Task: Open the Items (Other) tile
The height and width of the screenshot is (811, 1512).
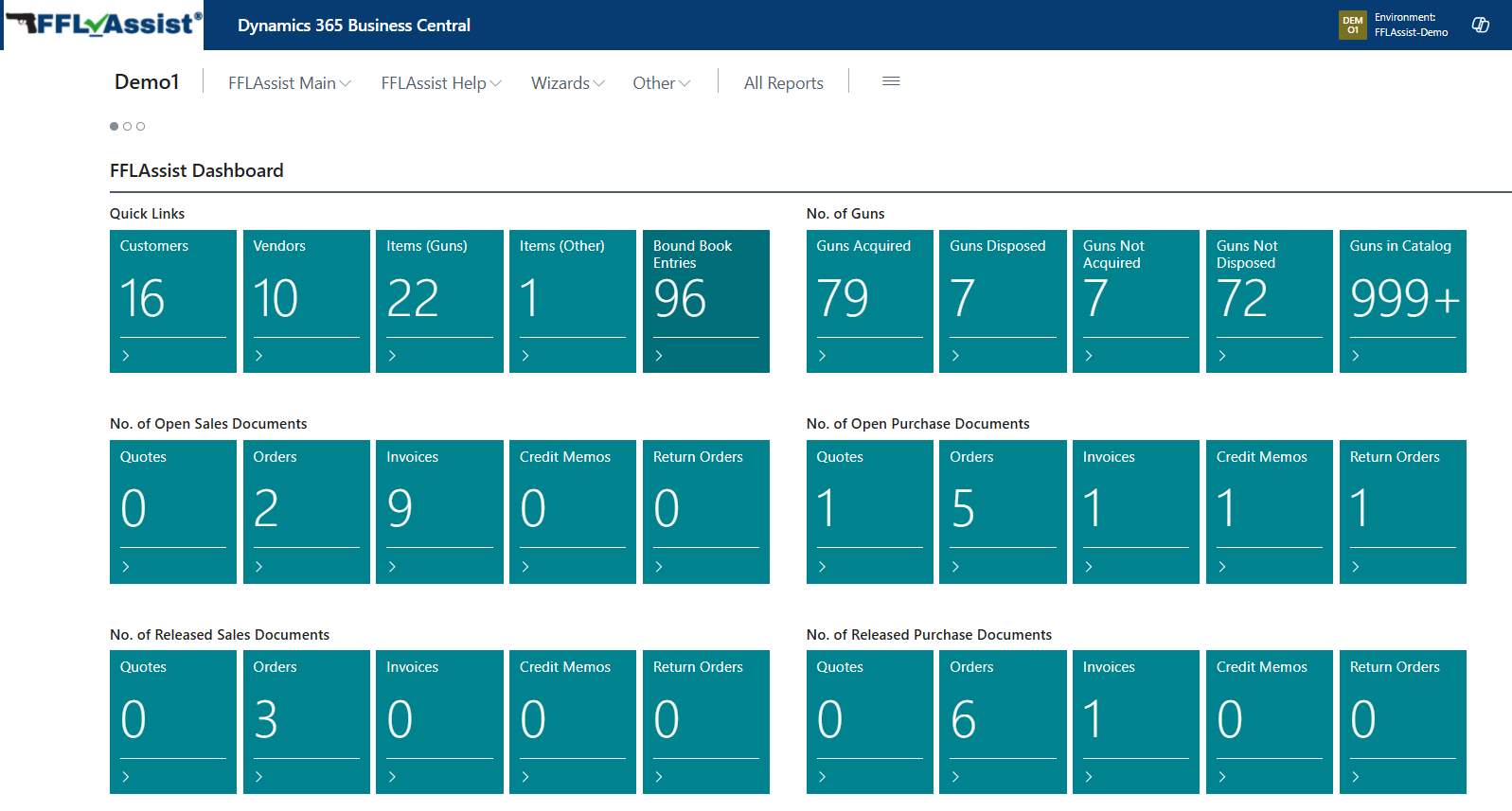Action: click(573, 301)
